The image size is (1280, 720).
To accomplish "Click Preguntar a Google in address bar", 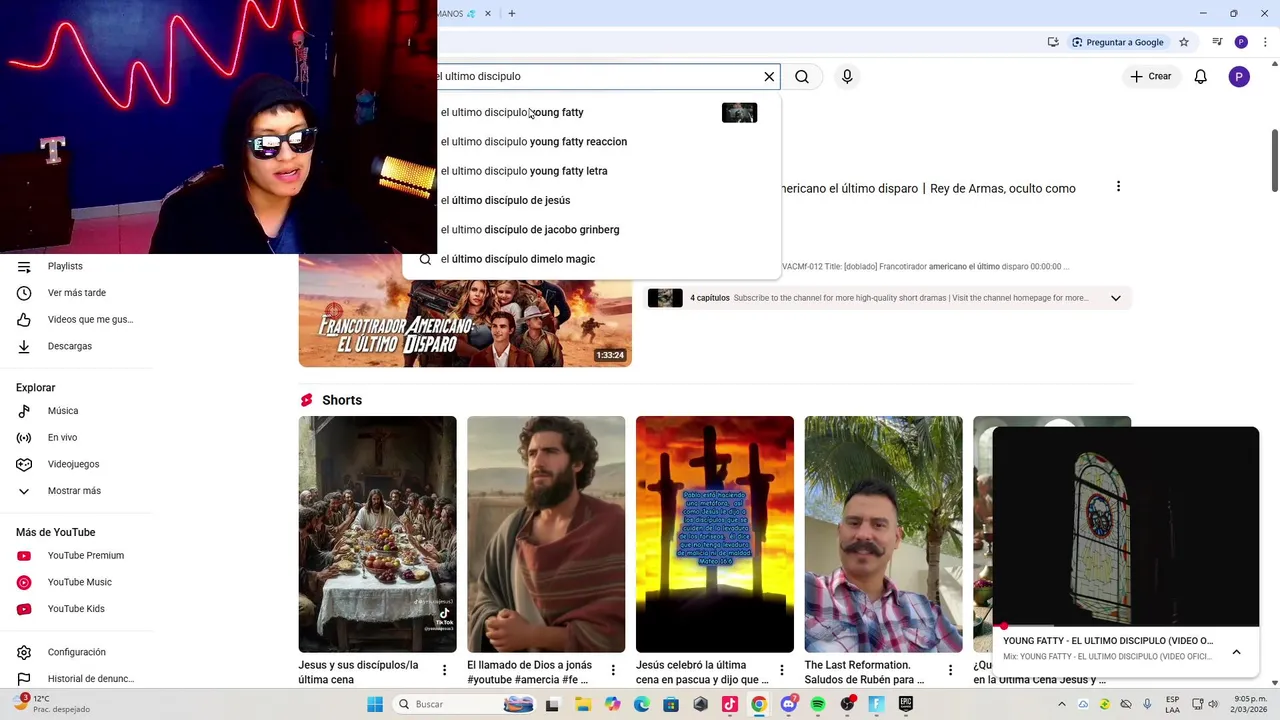I will (1118, 42).
